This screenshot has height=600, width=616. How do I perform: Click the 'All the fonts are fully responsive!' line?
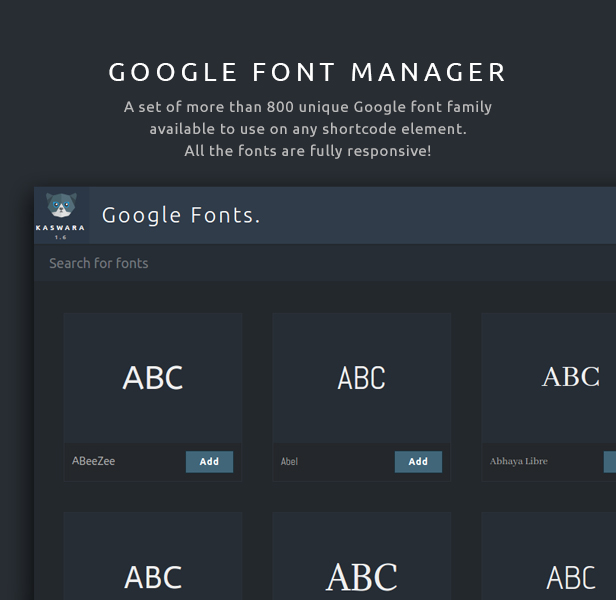308,151
